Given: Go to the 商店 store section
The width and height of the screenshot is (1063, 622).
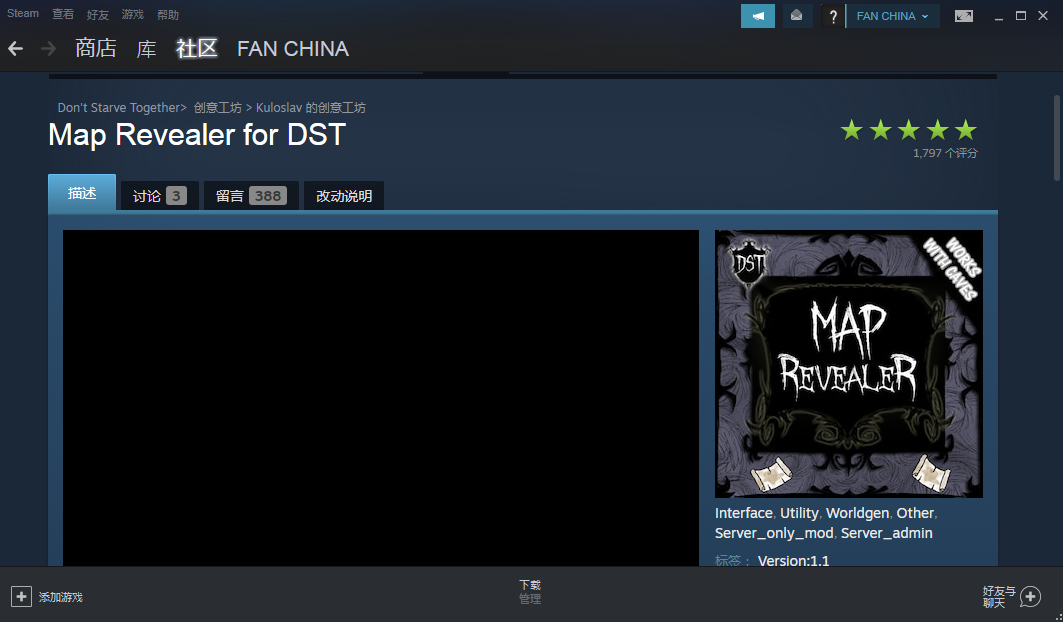Looking at the screenshot, I should [x=96, y=48].
